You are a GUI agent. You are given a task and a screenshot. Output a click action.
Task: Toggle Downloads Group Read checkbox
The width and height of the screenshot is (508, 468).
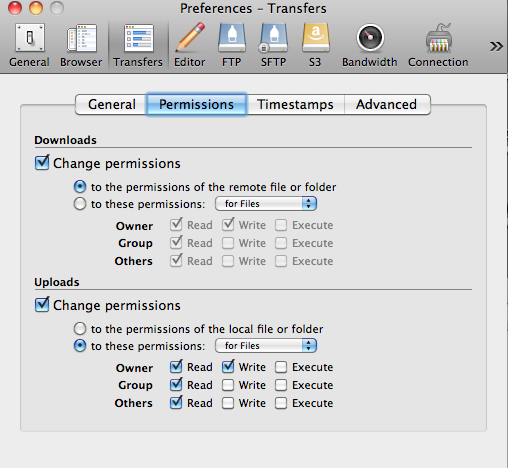click(x=176, y=243)
